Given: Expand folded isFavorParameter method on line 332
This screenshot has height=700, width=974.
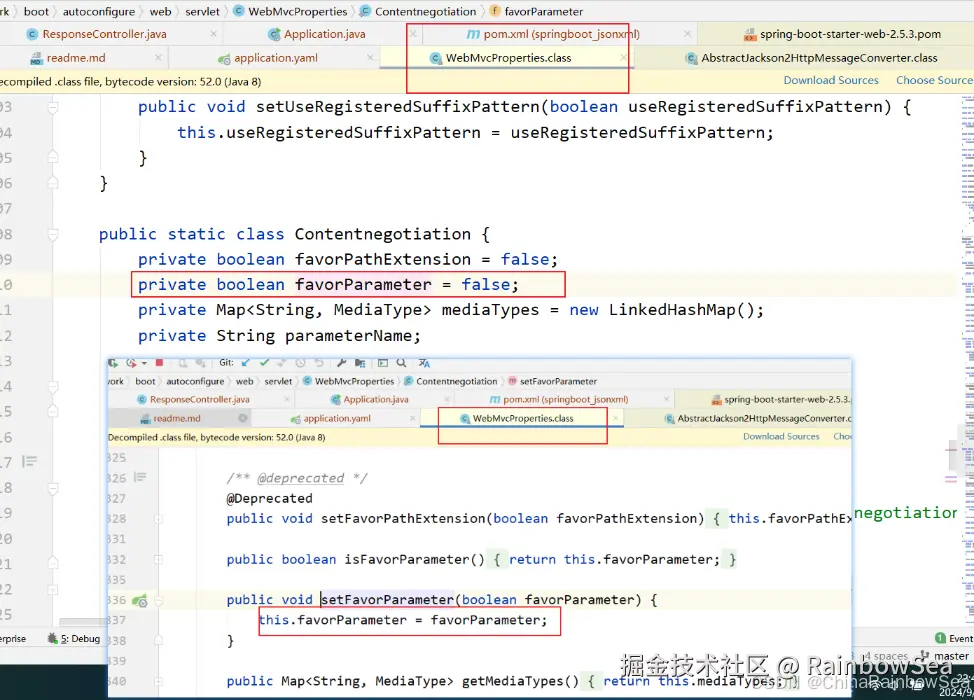Looking at the screenshot, I should coord(158,560).
